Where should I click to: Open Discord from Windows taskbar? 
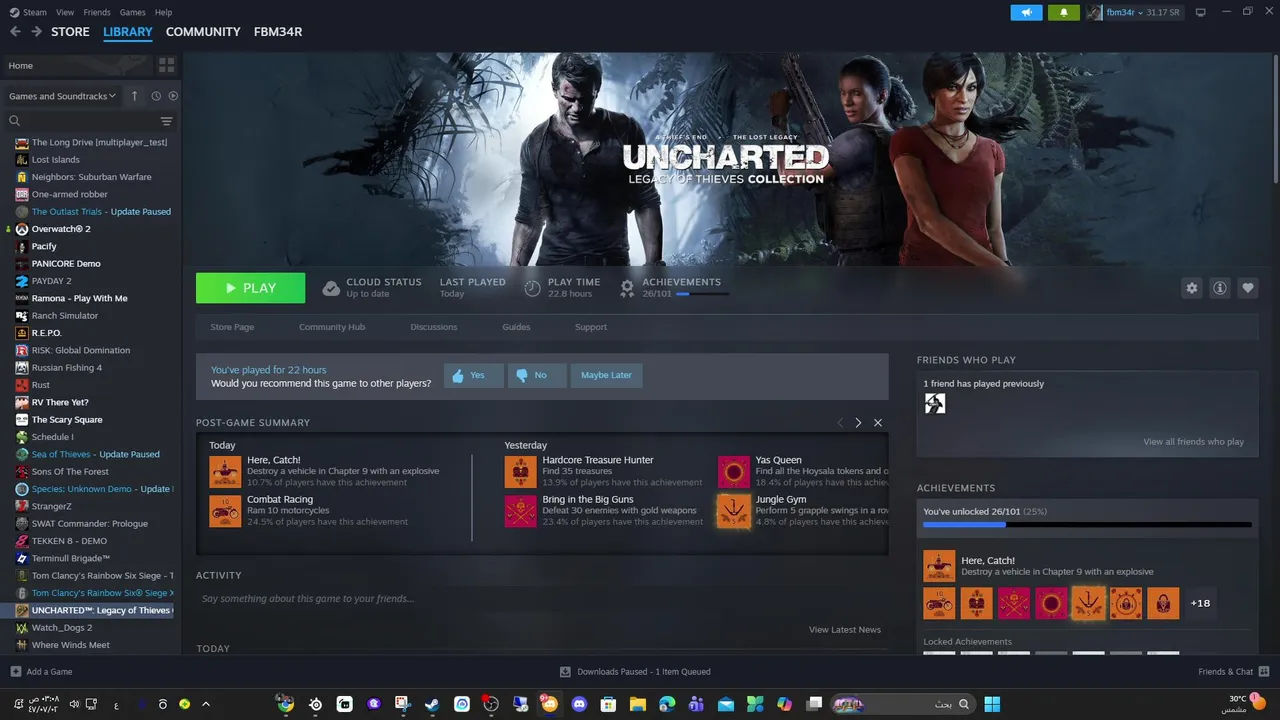pos(579,704)
